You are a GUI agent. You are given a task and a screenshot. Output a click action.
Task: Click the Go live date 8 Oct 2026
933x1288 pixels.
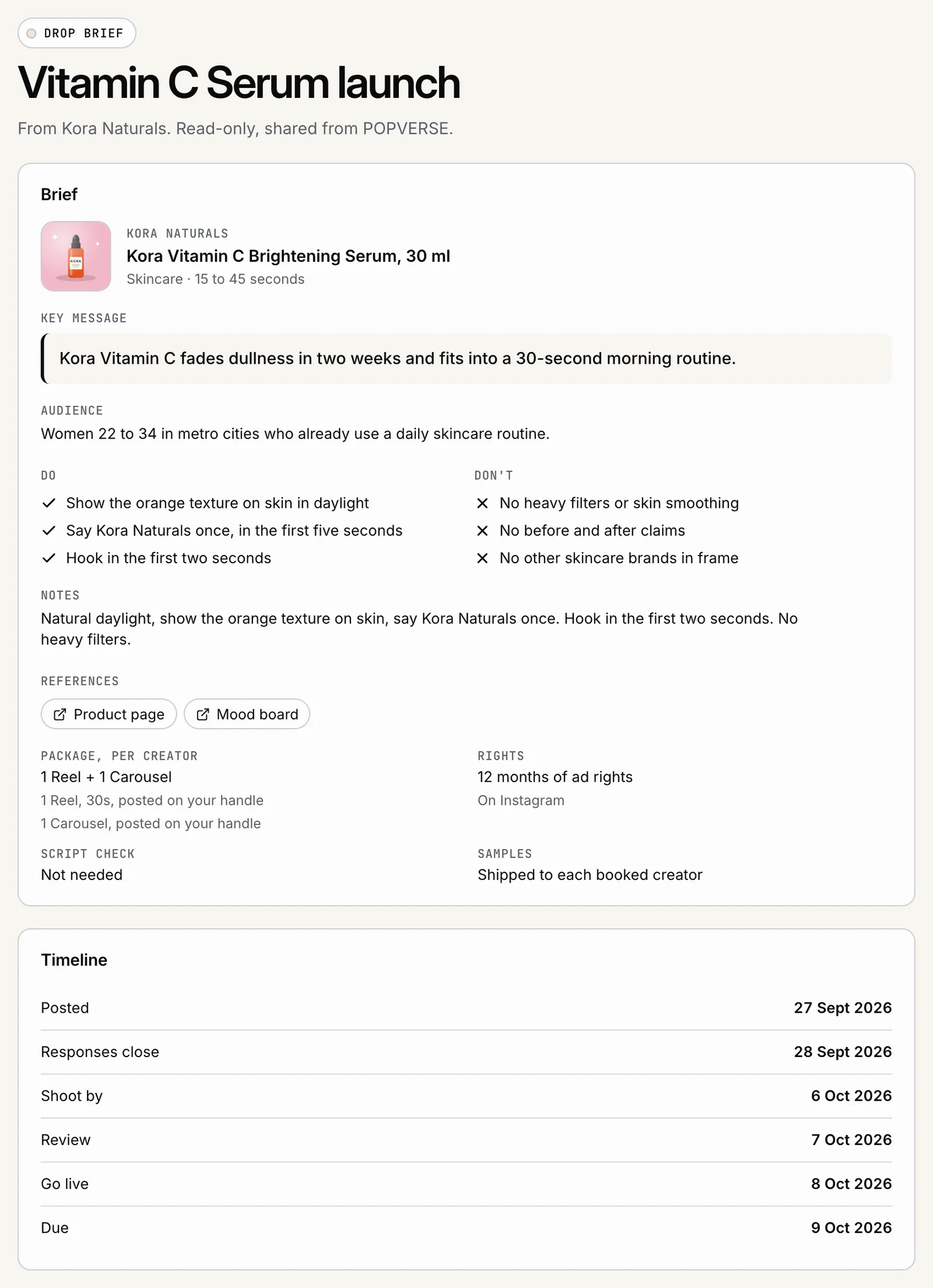click(x=851, y=1184)
